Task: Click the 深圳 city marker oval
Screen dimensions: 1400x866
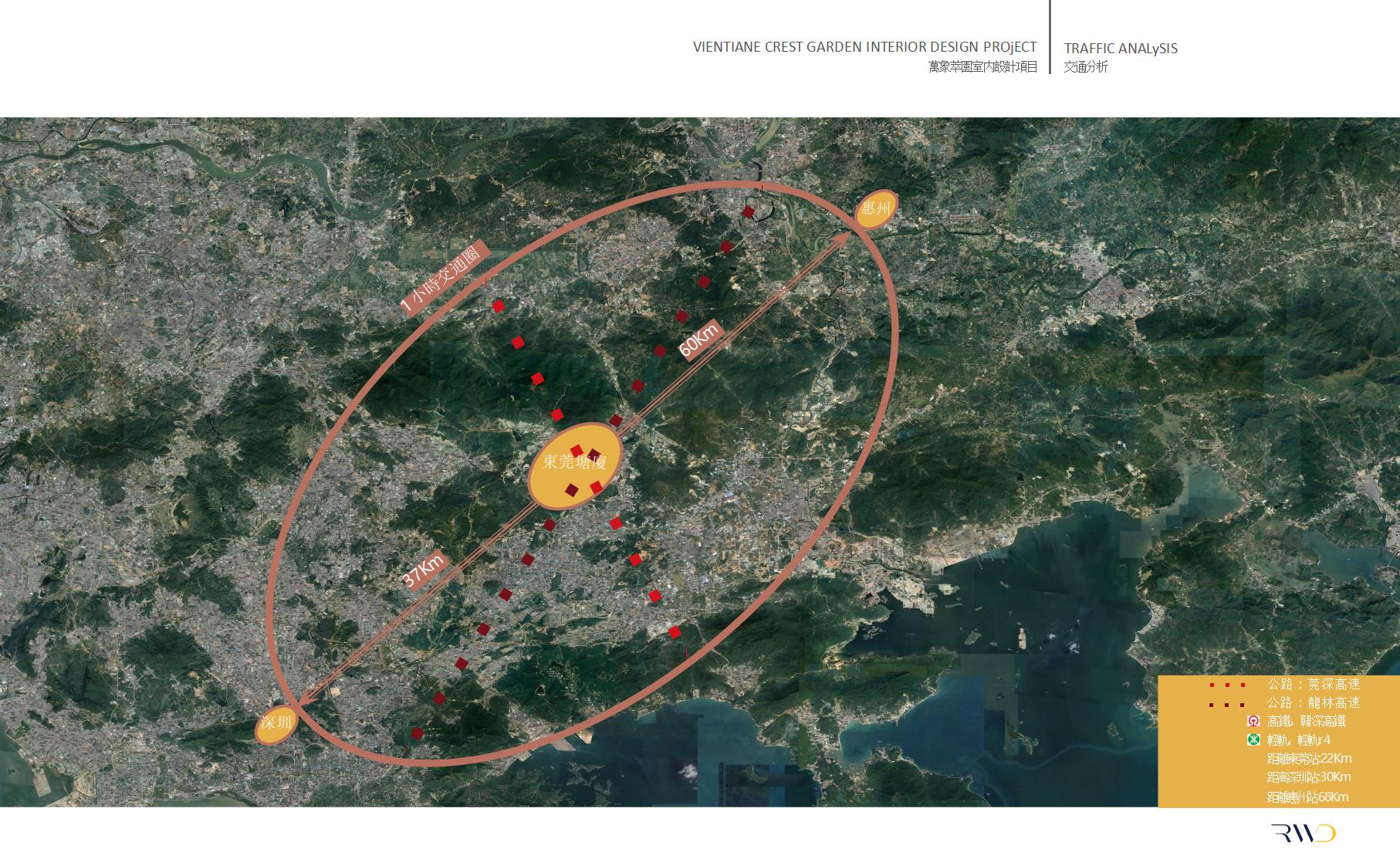Action: (276, 724)
